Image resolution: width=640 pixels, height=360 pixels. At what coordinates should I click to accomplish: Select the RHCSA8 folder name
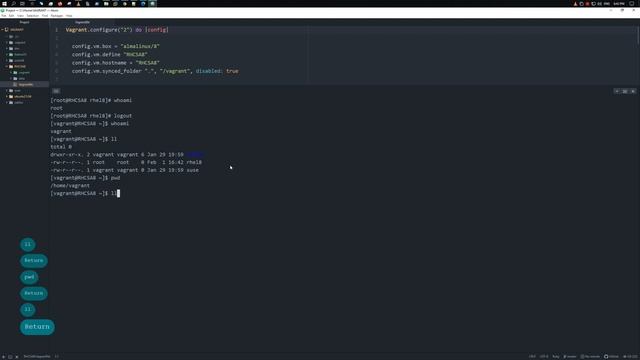(x=20, y=66)
